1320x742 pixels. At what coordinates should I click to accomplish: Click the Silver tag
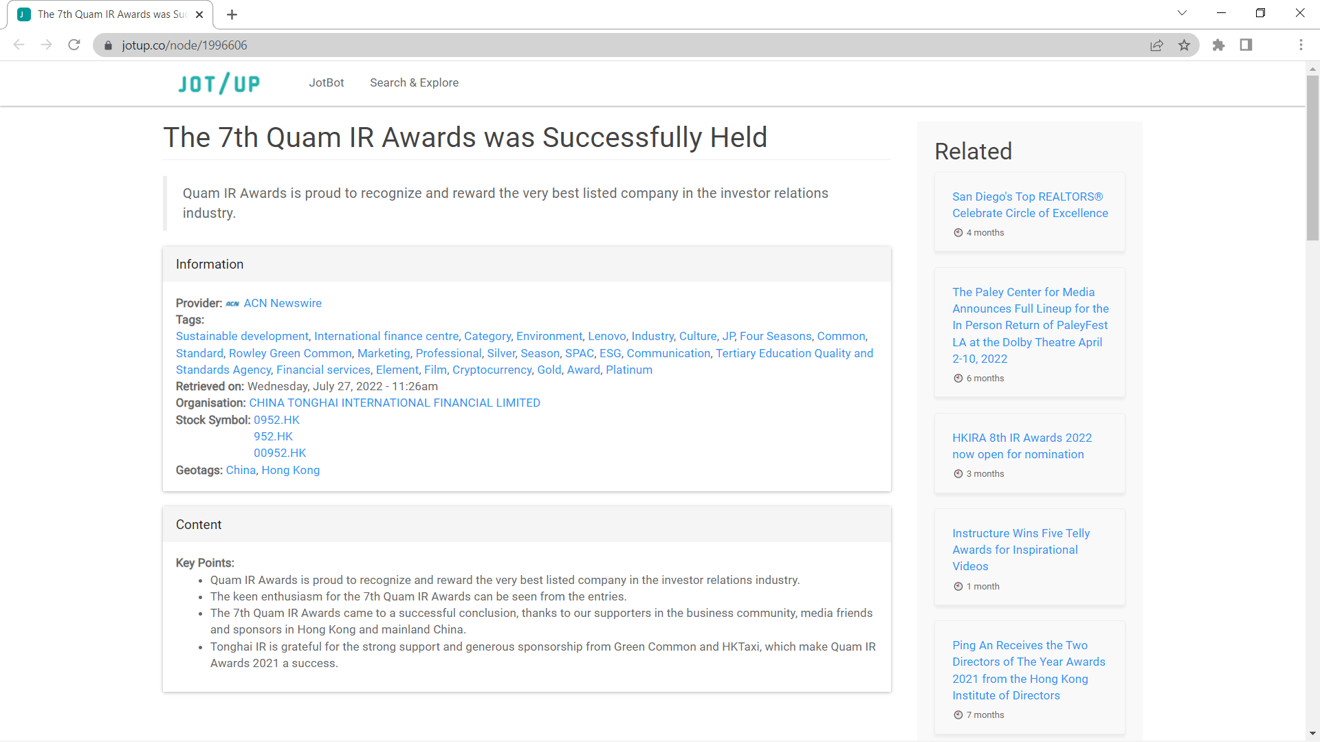(x=501, y=353)
